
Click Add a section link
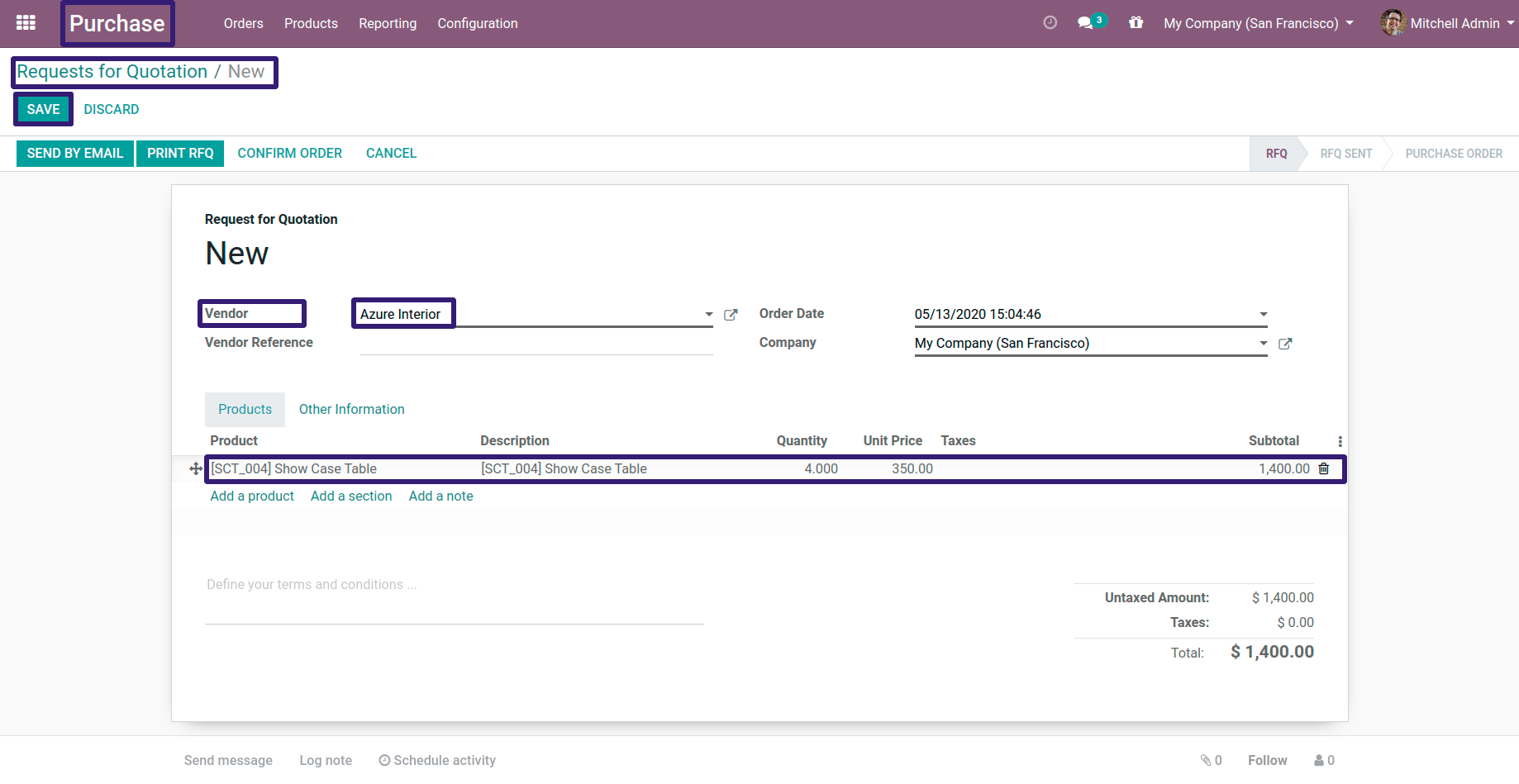tap(351, 497)
